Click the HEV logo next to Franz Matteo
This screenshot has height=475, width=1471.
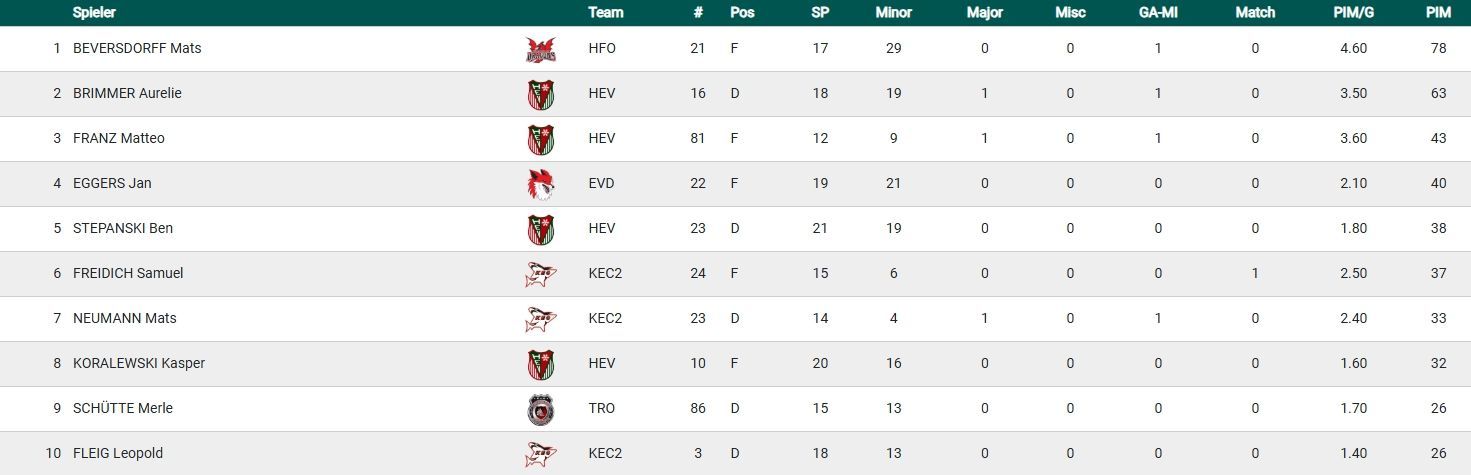point(540,139)
